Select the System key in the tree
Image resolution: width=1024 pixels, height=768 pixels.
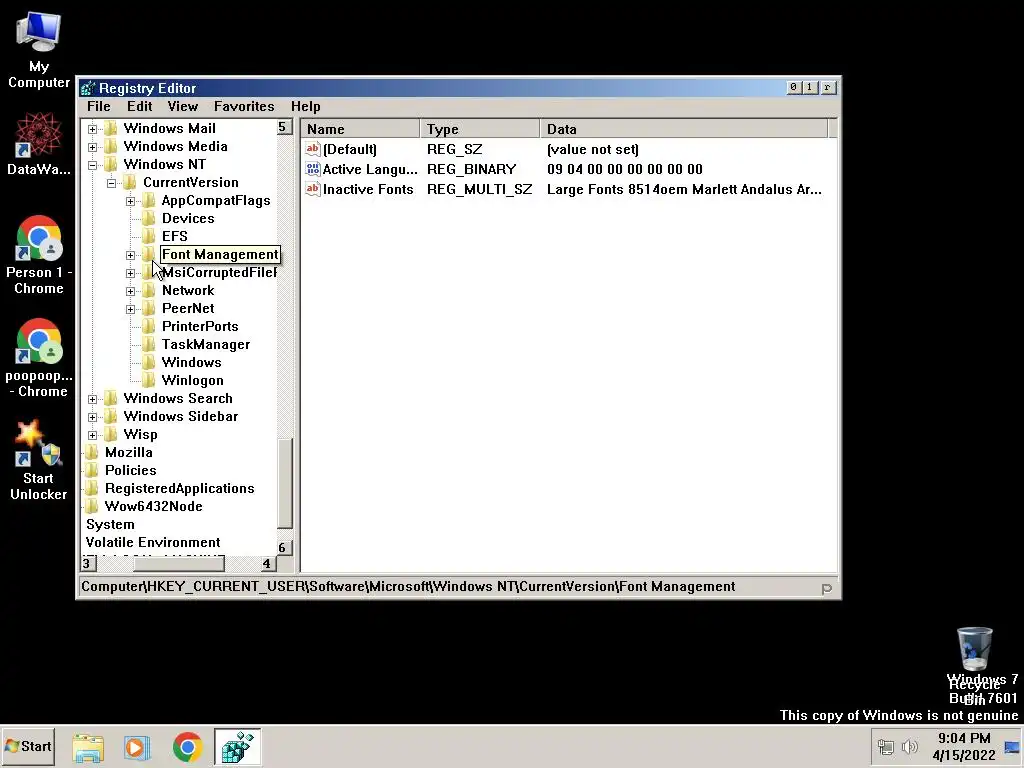(x=110, y=524)
